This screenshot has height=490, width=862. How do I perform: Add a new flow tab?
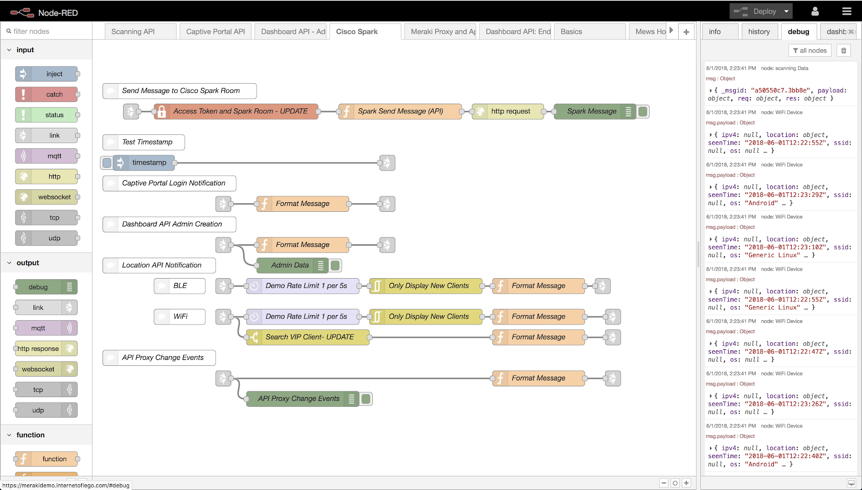686,32
